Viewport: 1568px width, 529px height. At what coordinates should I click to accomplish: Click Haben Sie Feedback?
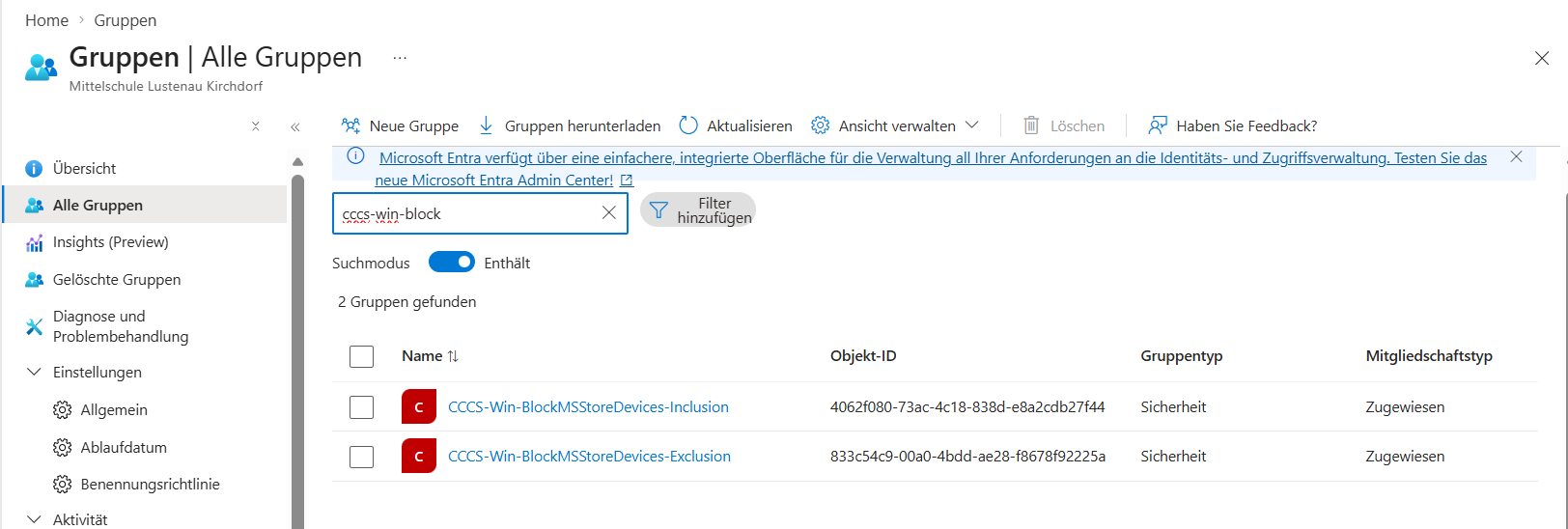coord(1232,125)
